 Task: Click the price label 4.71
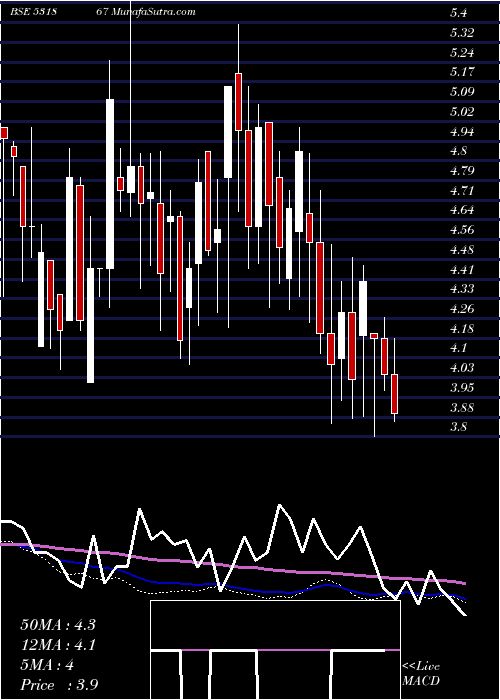[462, 191]
